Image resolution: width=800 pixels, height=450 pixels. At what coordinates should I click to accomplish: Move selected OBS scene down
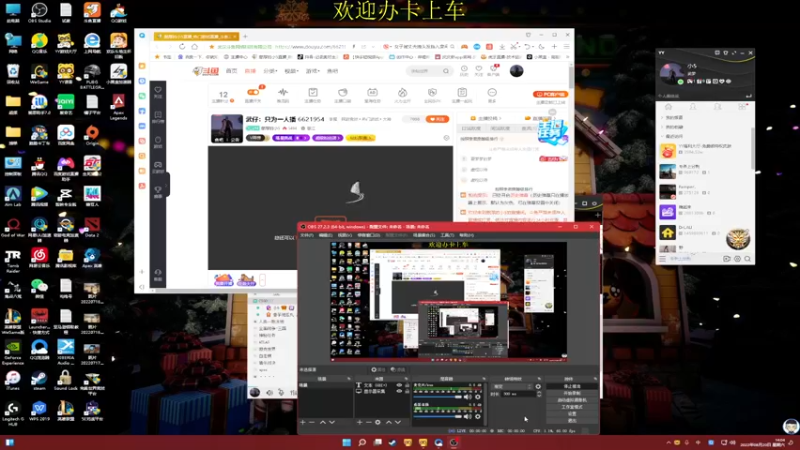point(332,422)
